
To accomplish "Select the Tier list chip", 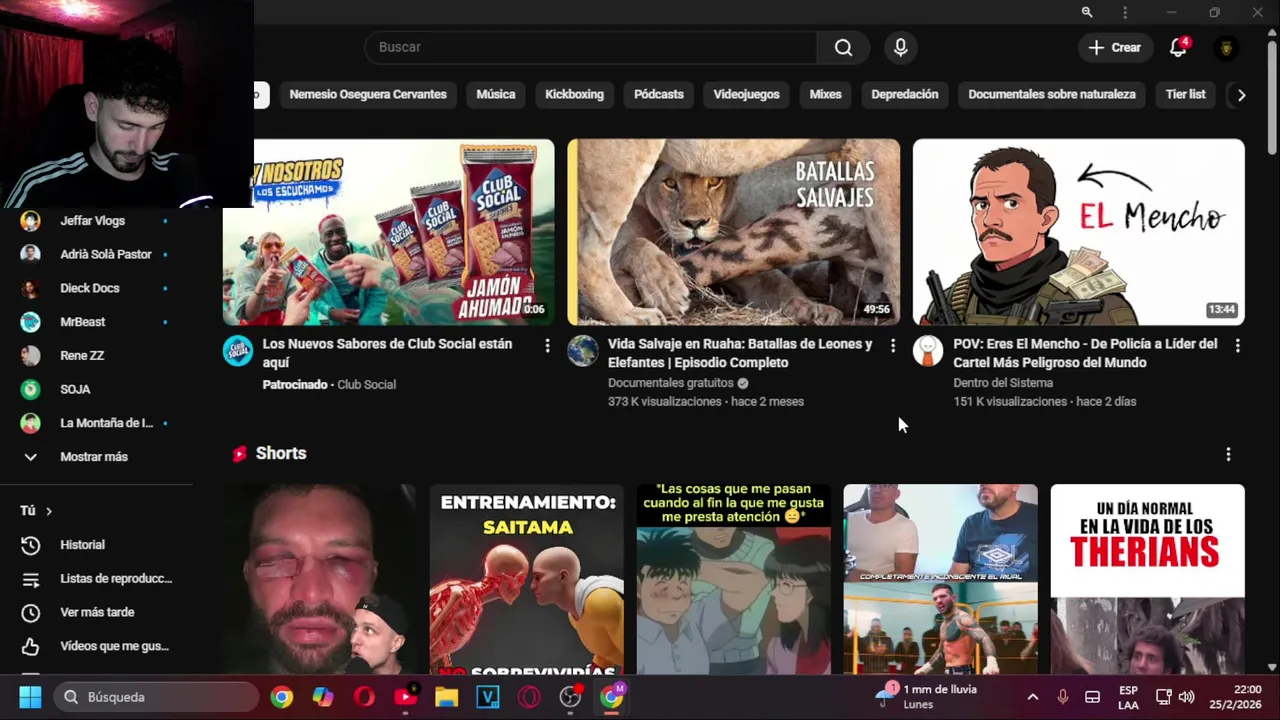I will pyautogui.click(x=1186, y=94).
